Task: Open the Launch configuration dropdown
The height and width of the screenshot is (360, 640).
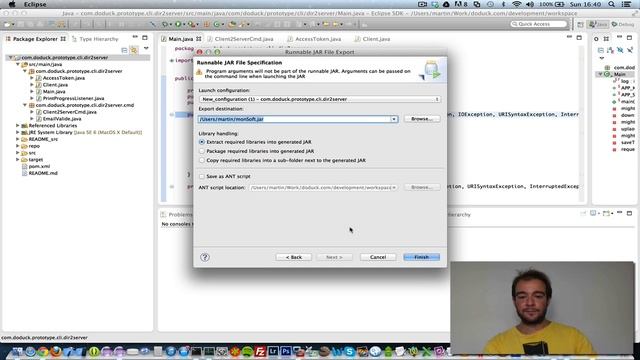Action: pos(320,99)
